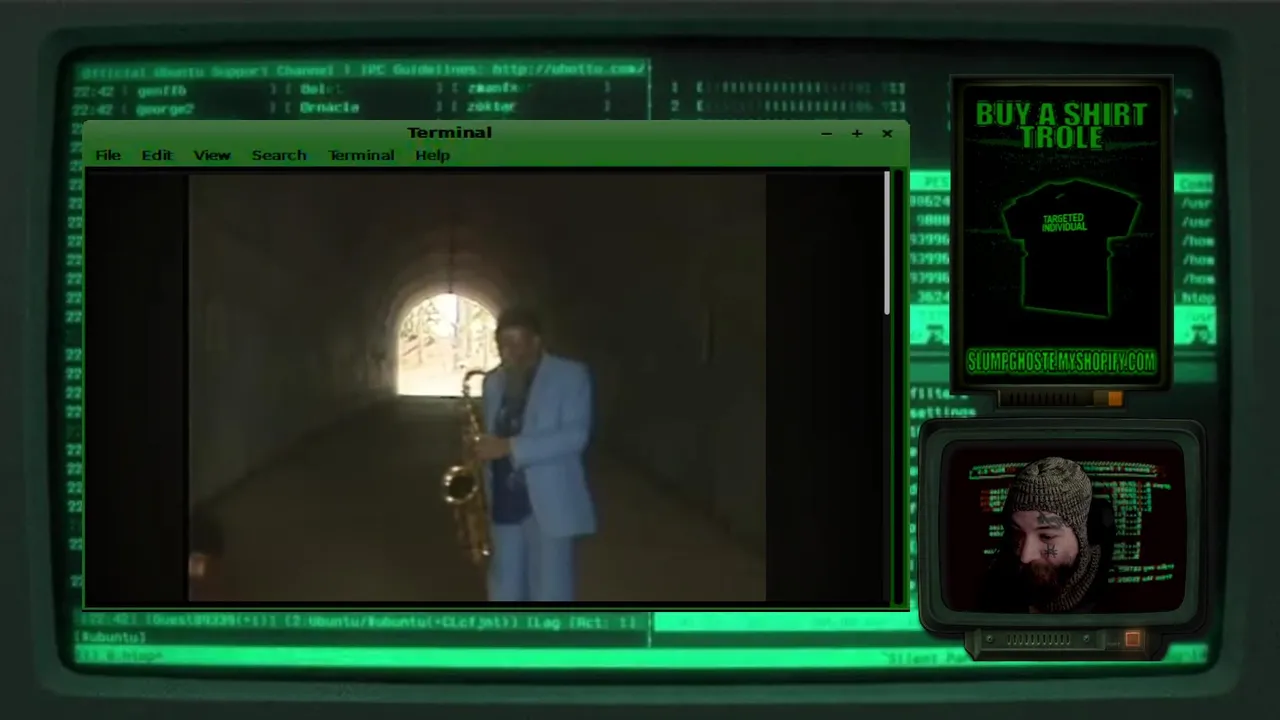Open the slumpghoste.myshopify.com link
This screenshot has width=1280, height=720.
[x=1061, y=361]
